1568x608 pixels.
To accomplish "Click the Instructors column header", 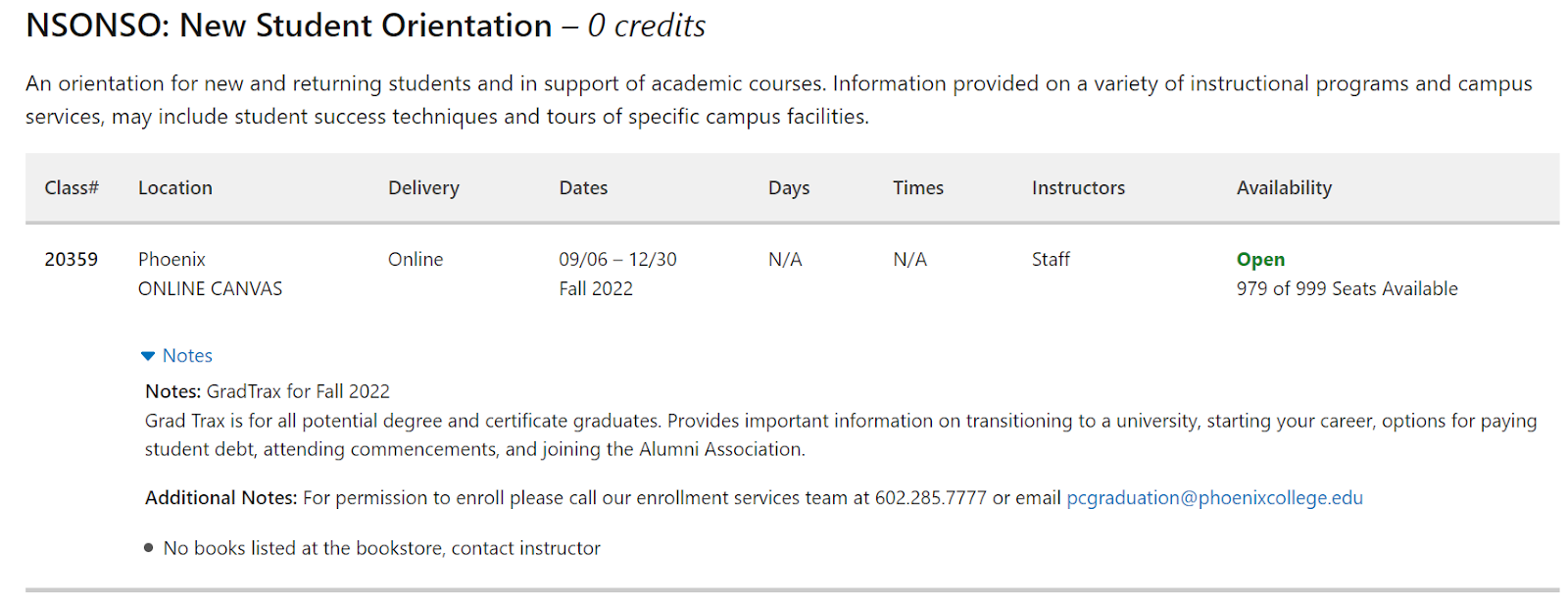I will point(1078,188).
